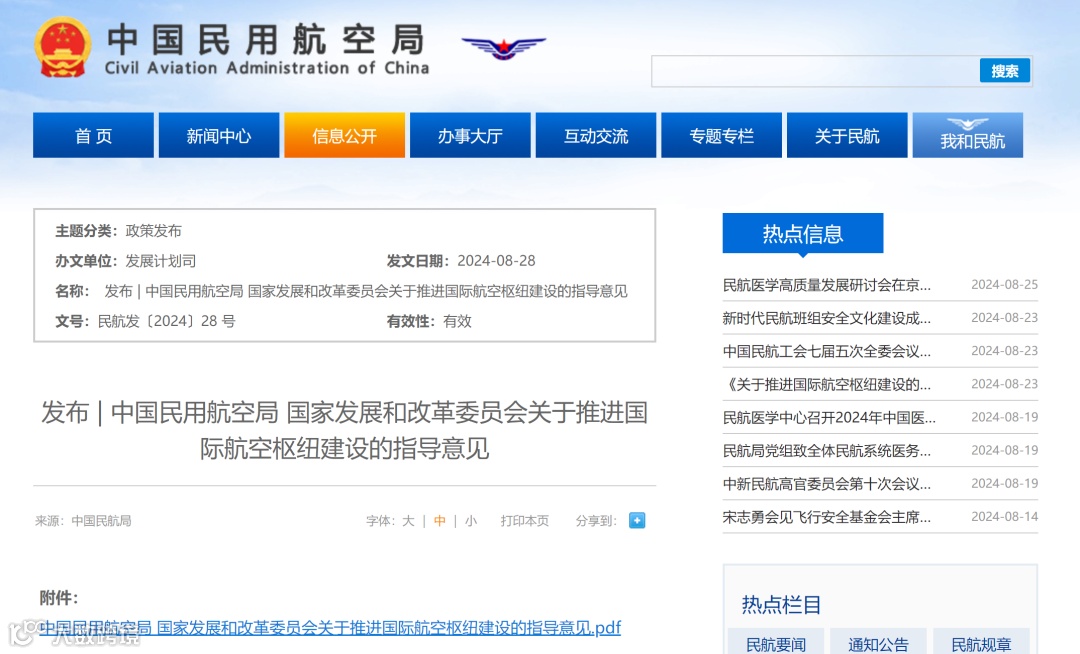Click the blue share plus icon
Viewport: 1080px width, 654px height.
click(x=637, y=520)
